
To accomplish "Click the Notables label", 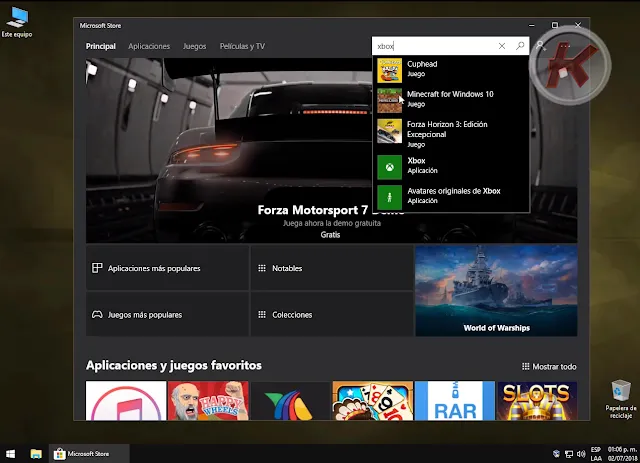I will 287,268.
